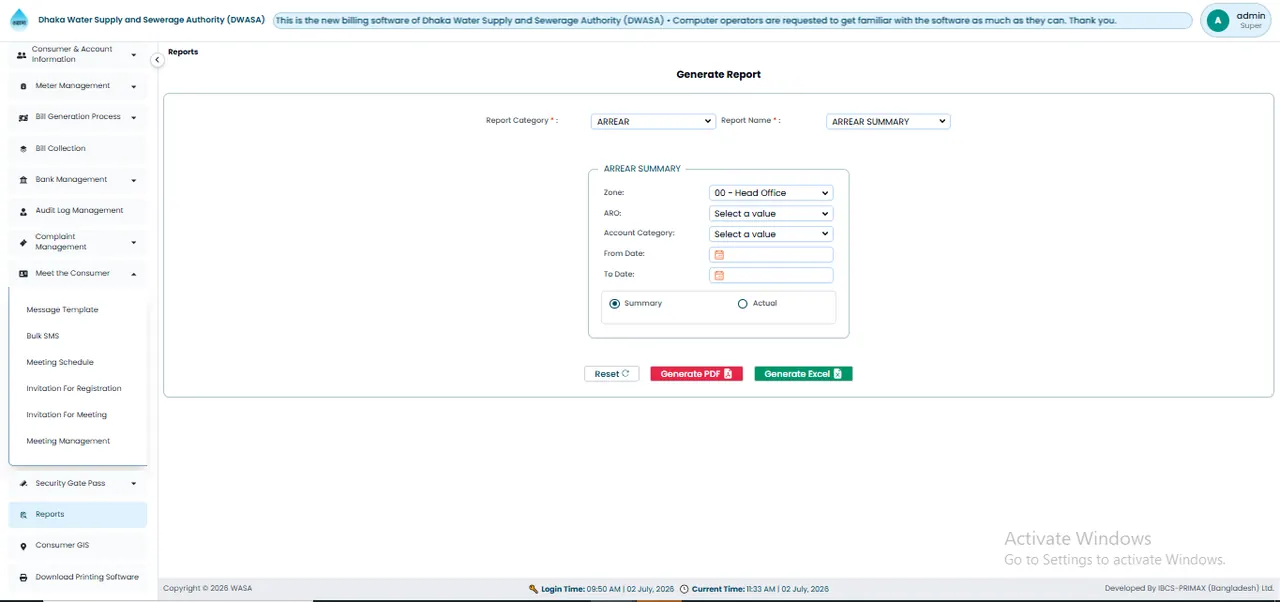The image size is (1280, 602).
Task: Expand the Security Gate Pass arrow
Action: (x=134, y=484)
